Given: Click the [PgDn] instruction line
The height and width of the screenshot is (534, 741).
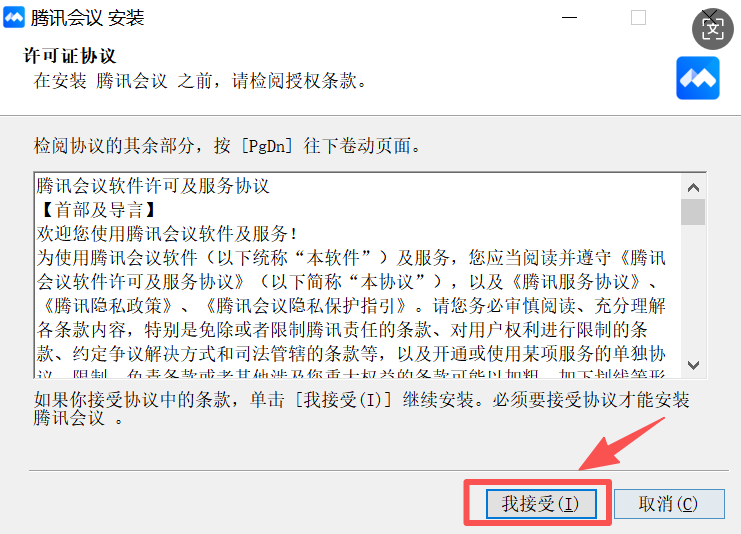Looking at the screenshot, I should click(227, 146).
